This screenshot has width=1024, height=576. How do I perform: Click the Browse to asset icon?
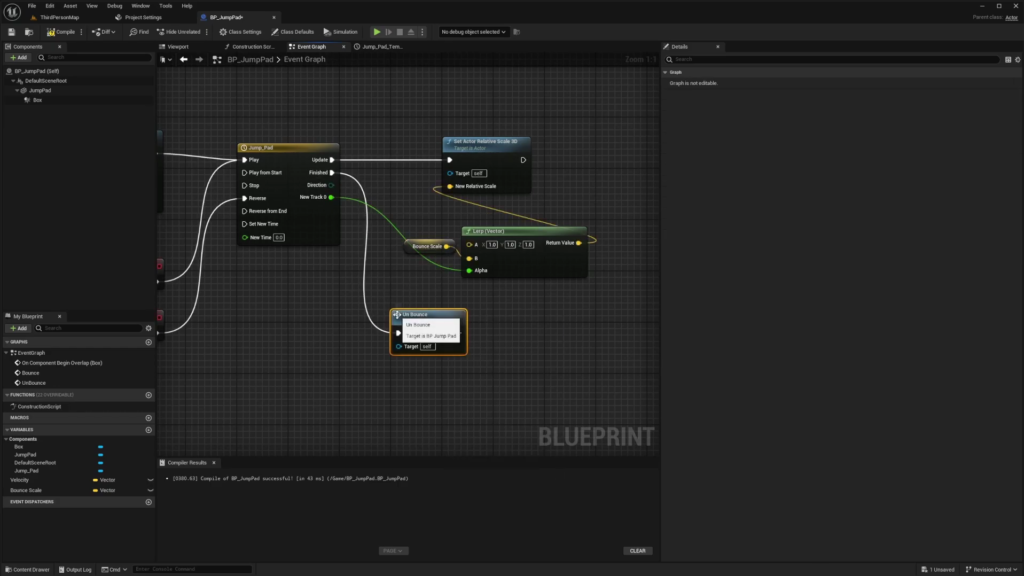(29, 31)
